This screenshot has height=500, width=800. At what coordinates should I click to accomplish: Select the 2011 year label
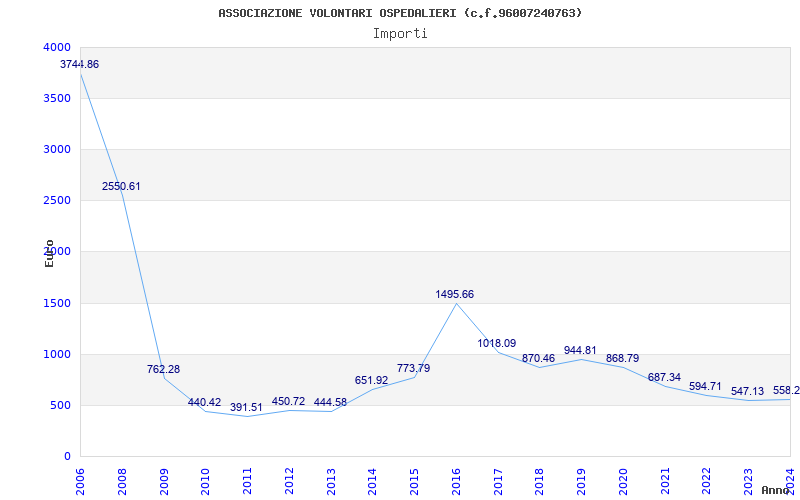coord(247,481)
